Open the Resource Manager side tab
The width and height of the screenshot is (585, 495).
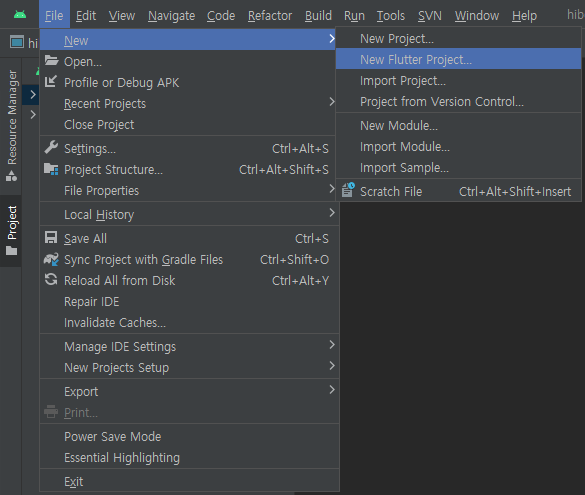[x=12, y=126]
